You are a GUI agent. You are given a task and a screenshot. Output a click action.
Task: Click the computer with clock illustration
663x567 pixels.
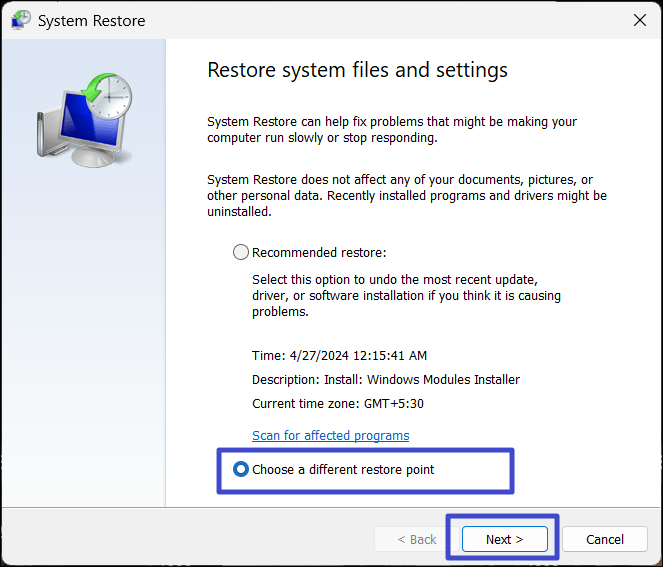tap(84, 120)
